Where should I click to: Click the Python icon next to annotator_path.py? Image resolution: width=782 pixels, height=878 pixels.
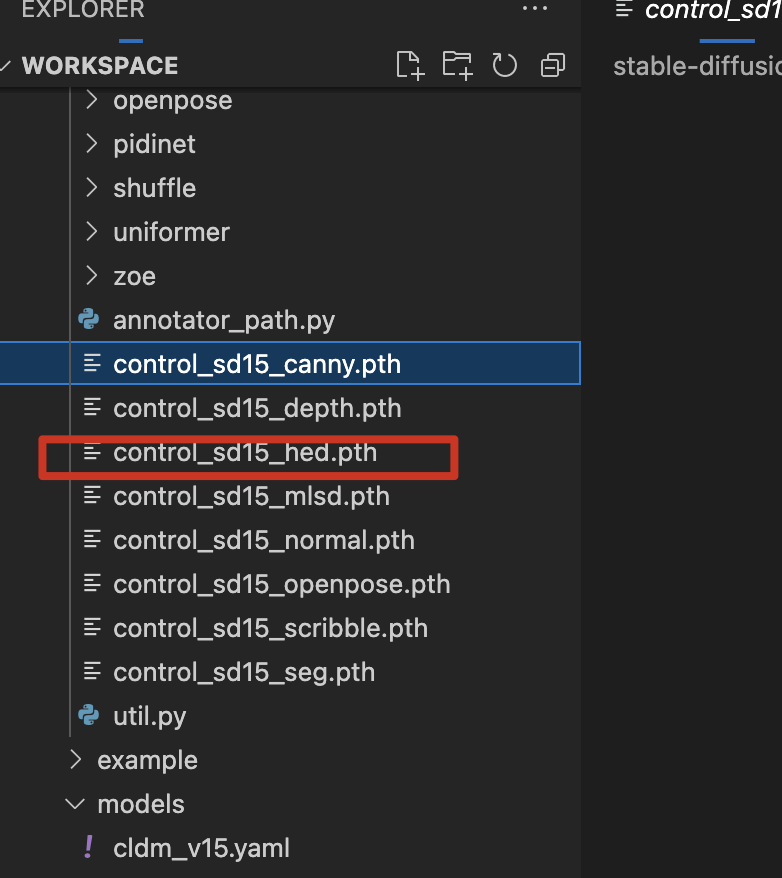coord(89,320)
